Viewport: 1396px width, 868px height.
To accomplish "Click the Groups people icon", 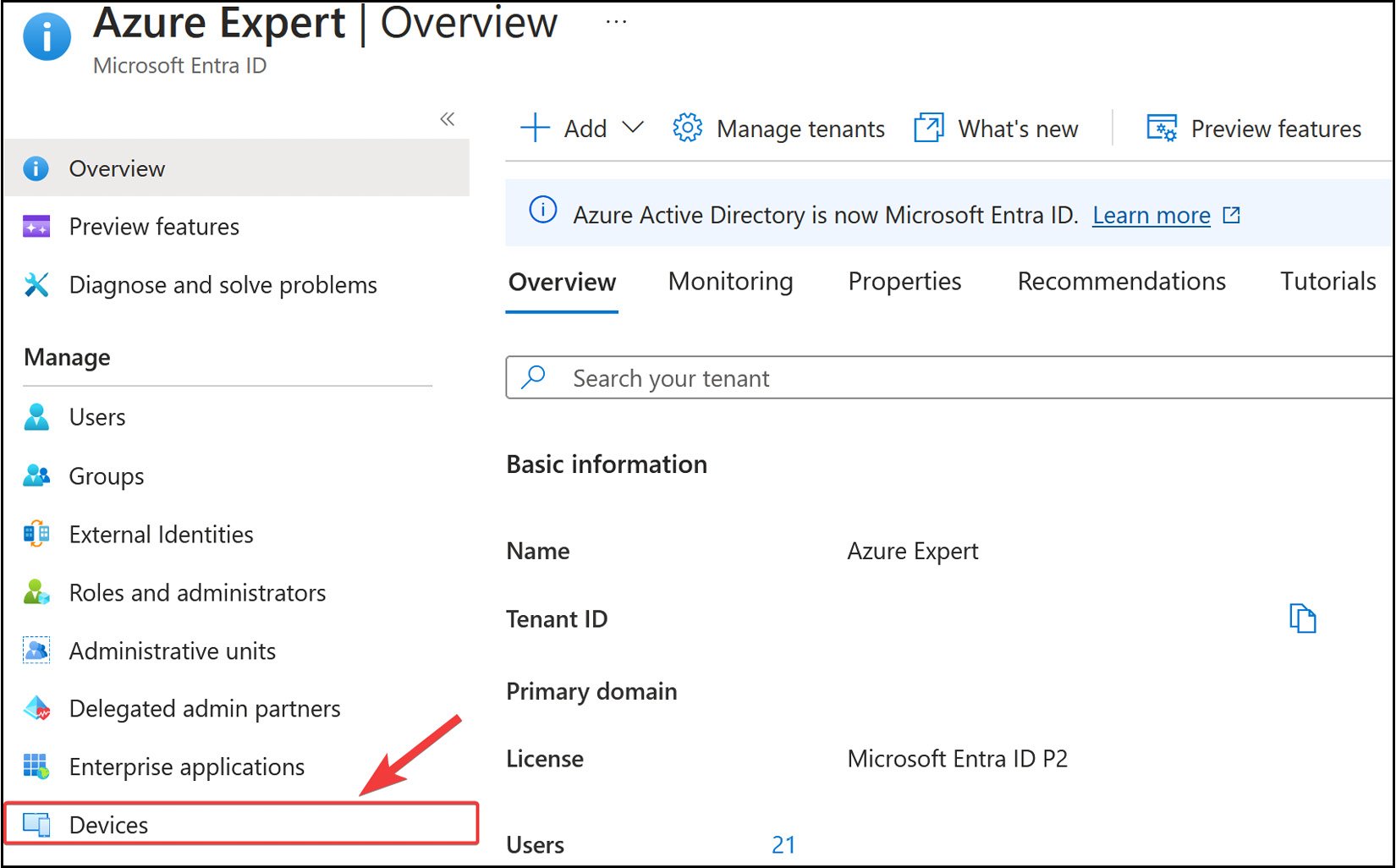I will point(36,475).
